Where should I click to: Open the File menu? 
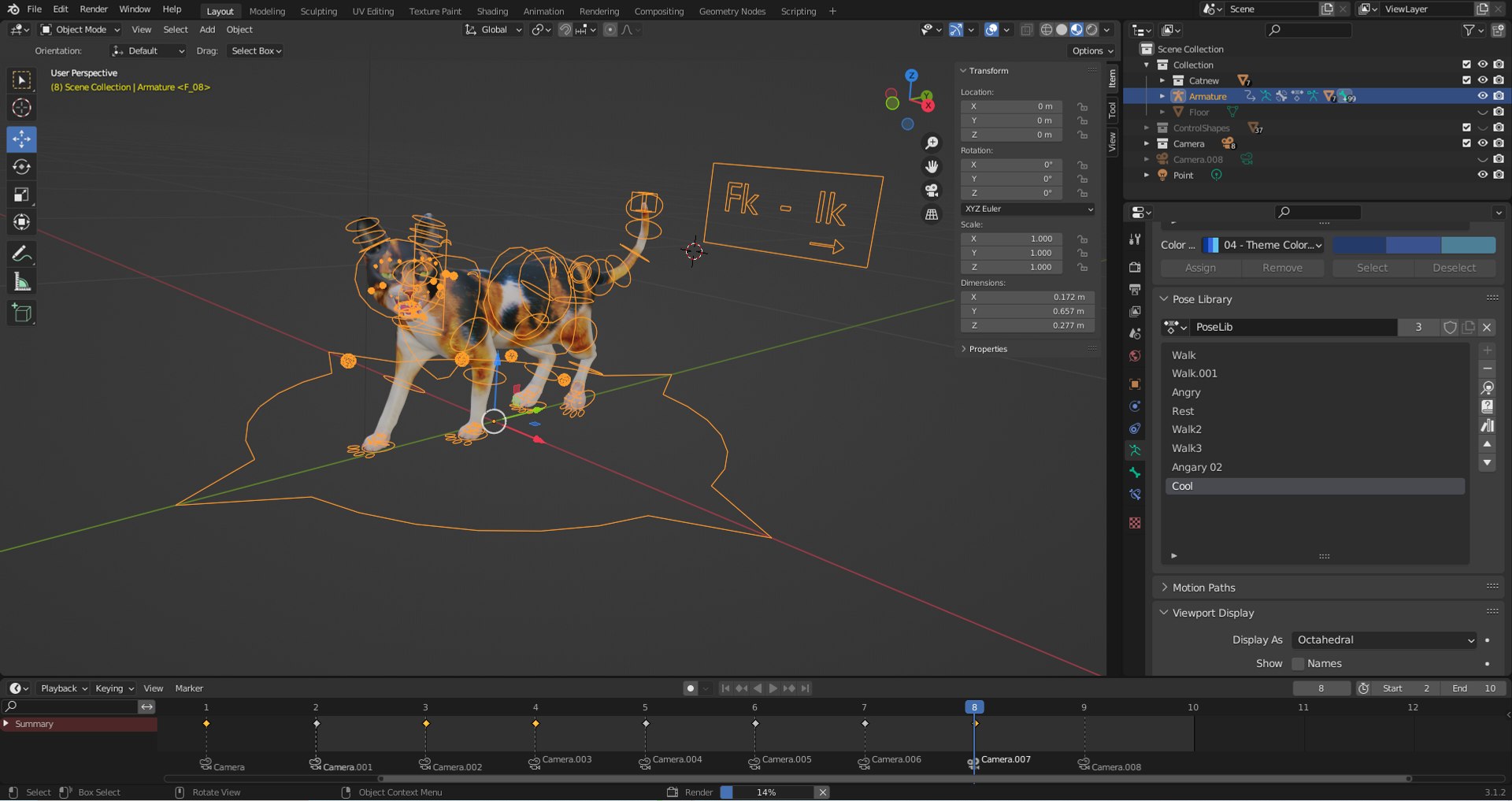point(34,9)
